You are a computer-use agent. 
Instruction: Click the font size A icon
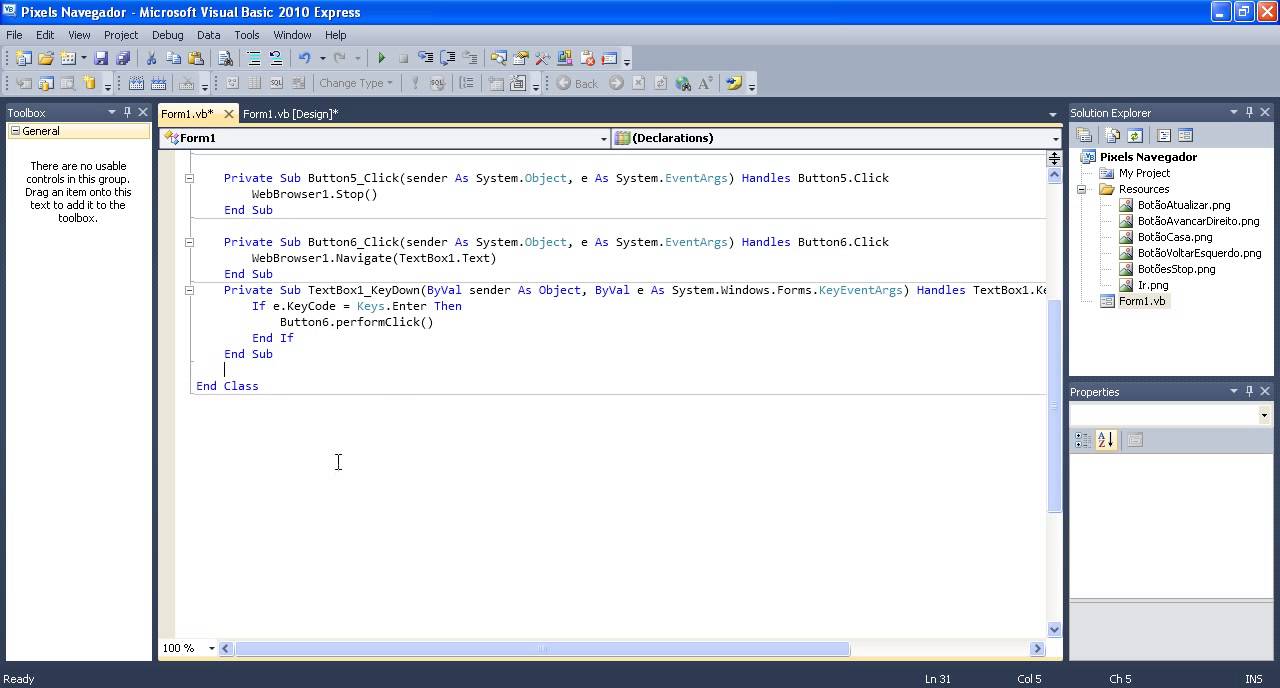(x=705, y=83)
